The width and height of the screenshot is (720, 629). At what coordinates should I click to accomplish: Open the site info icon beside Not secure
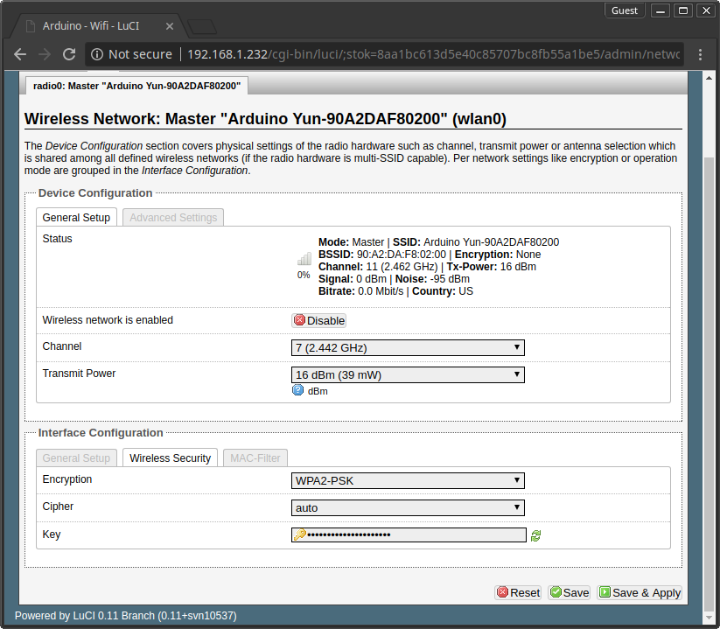pos(97,55)
